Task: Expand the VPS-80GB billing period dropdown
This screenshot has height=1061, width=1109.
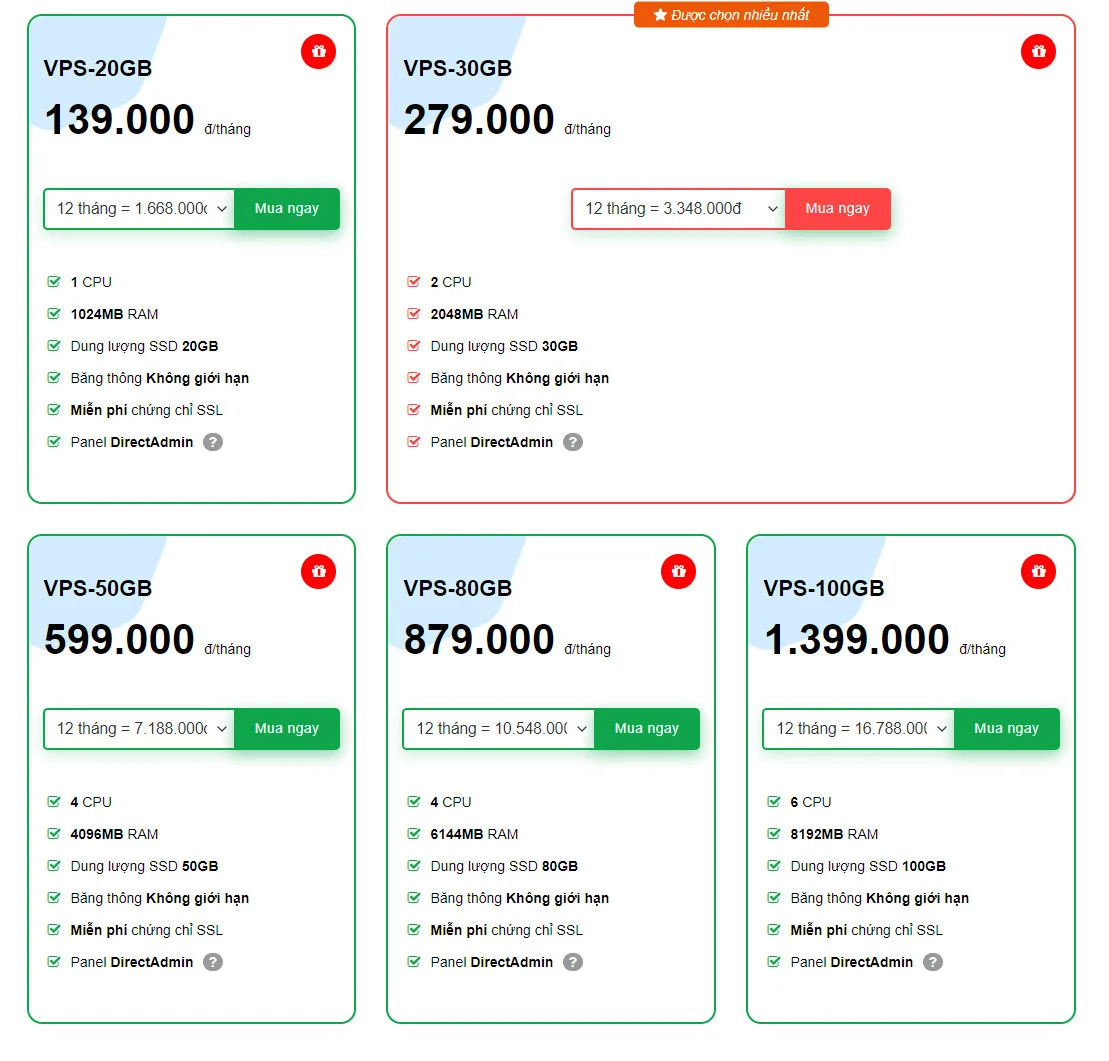Action: 499,729
